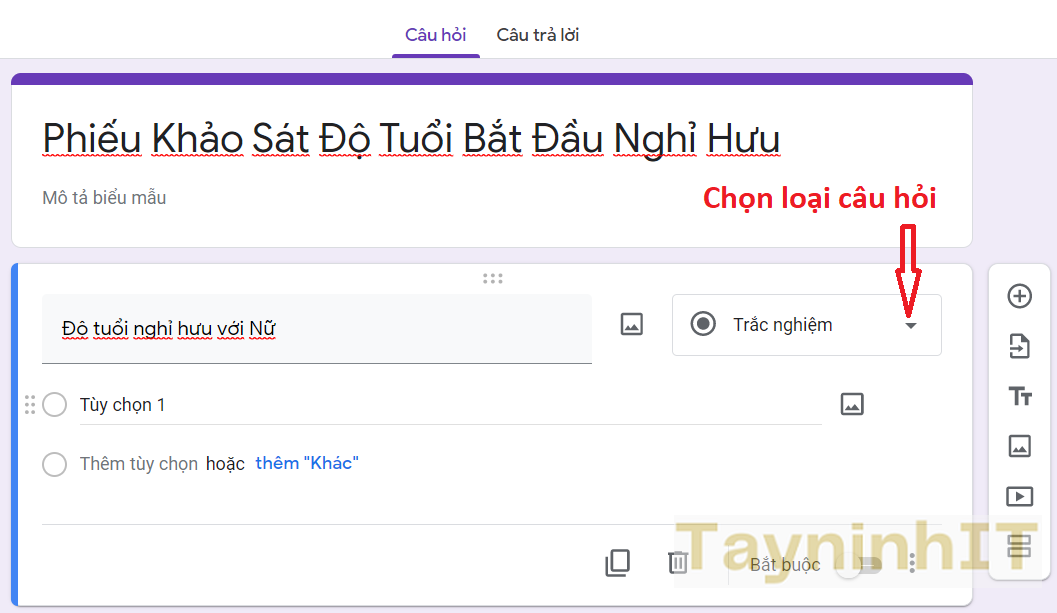Click the import questions icon

pos(1019,347)
